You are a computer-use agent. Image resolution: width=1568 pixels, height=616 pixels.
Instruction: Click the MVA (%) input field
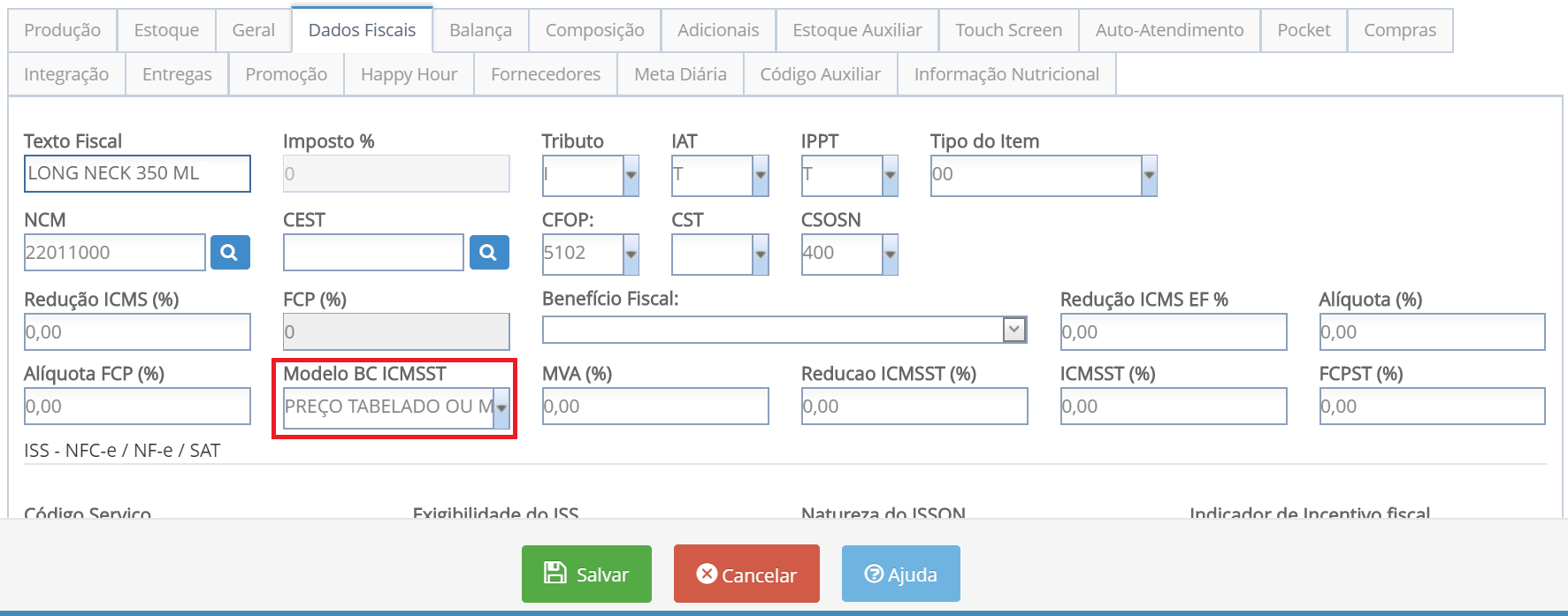[655, 407]
